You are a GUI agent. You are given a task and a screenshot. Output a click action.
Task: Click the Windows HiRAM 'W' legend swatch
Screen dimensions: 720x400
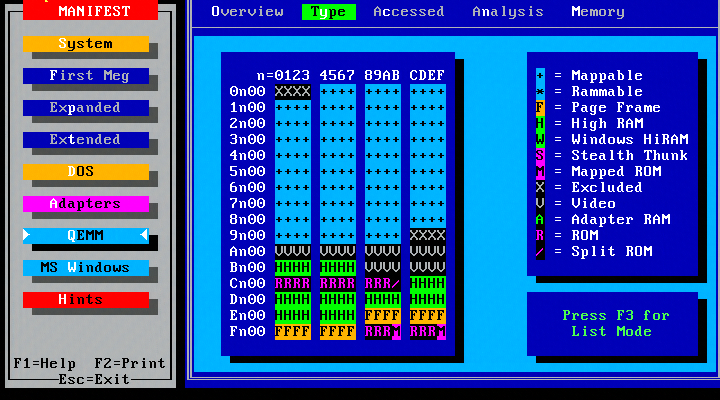click(x=540, y=140)
